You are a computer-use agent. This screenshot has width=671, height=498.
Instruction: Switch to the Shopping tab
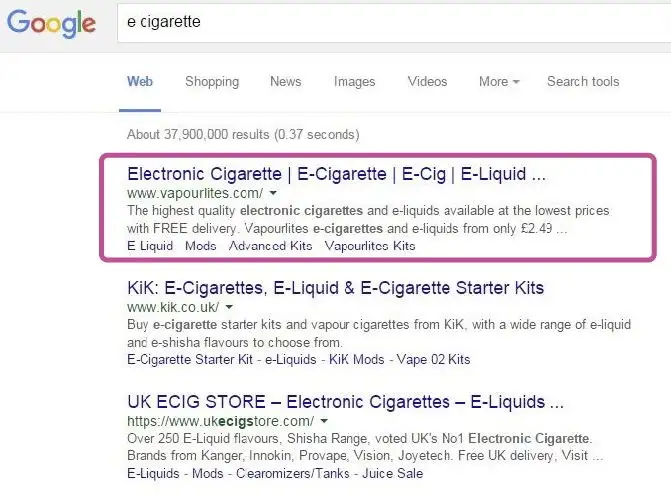tap(212, 82)
